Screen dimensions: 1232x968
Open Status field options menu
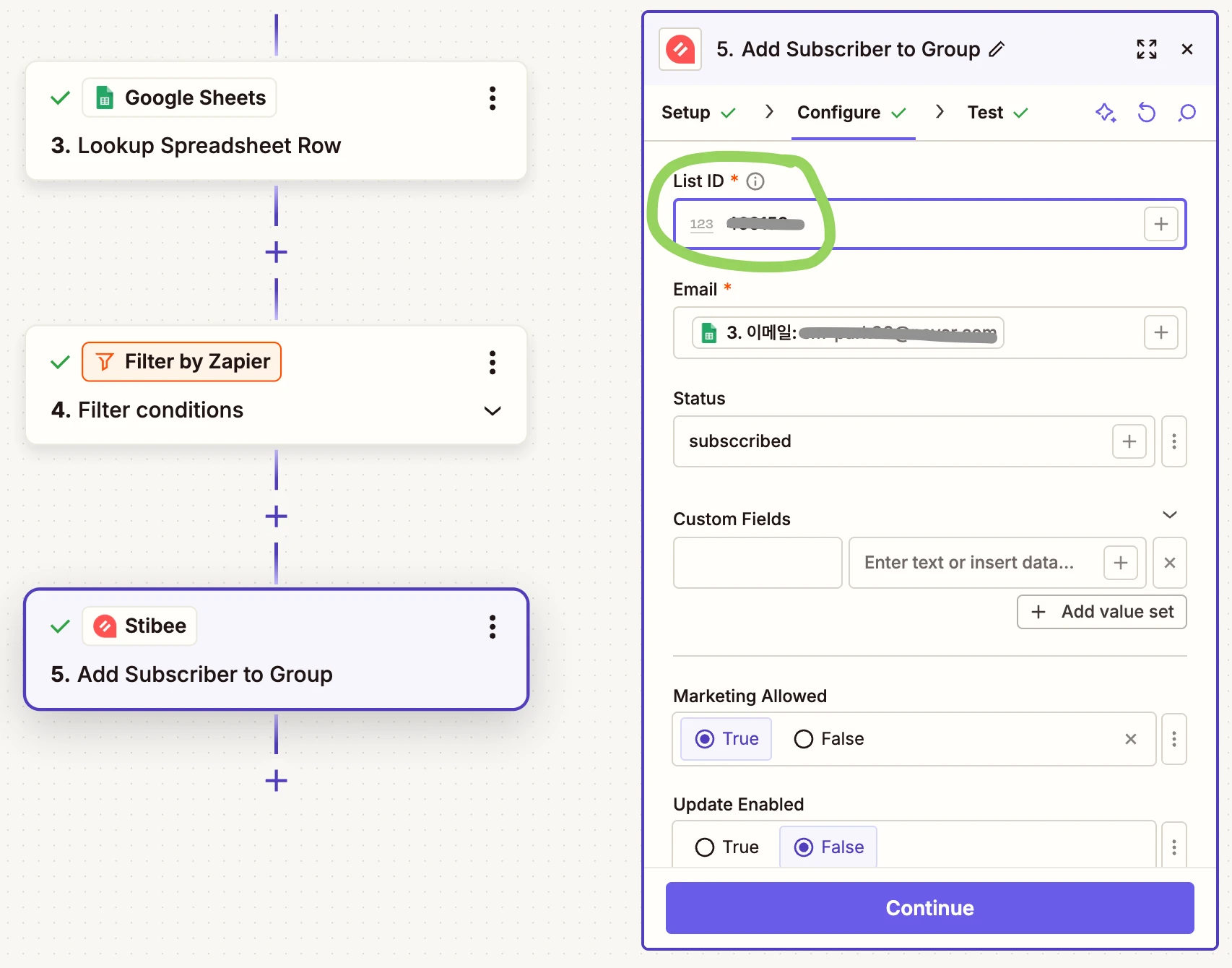pyautogui.click(x=1174, y=441)
